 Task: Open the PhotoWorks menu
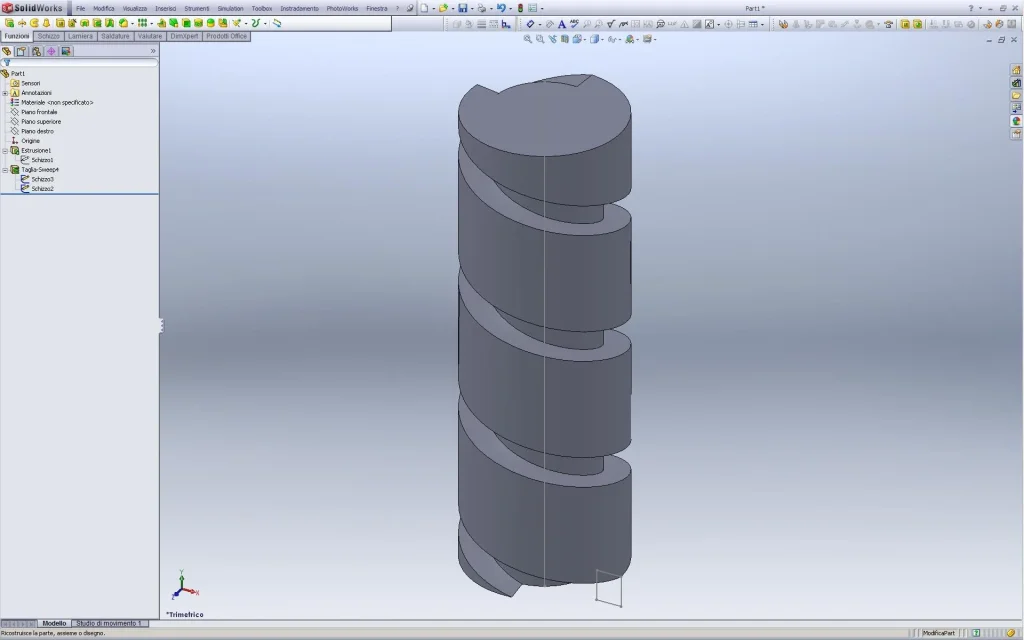click(x=342, y=8)
